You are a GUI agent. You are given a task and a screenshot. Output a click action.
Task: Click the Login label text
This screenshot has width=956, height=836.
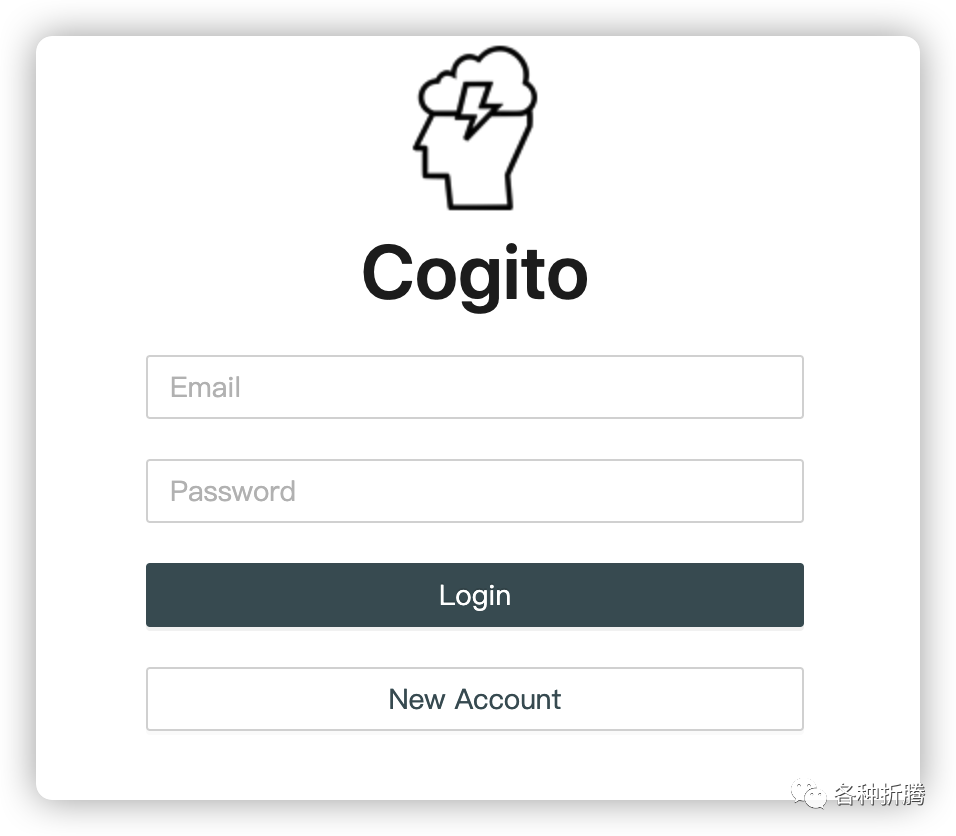[x=475, y=596]
